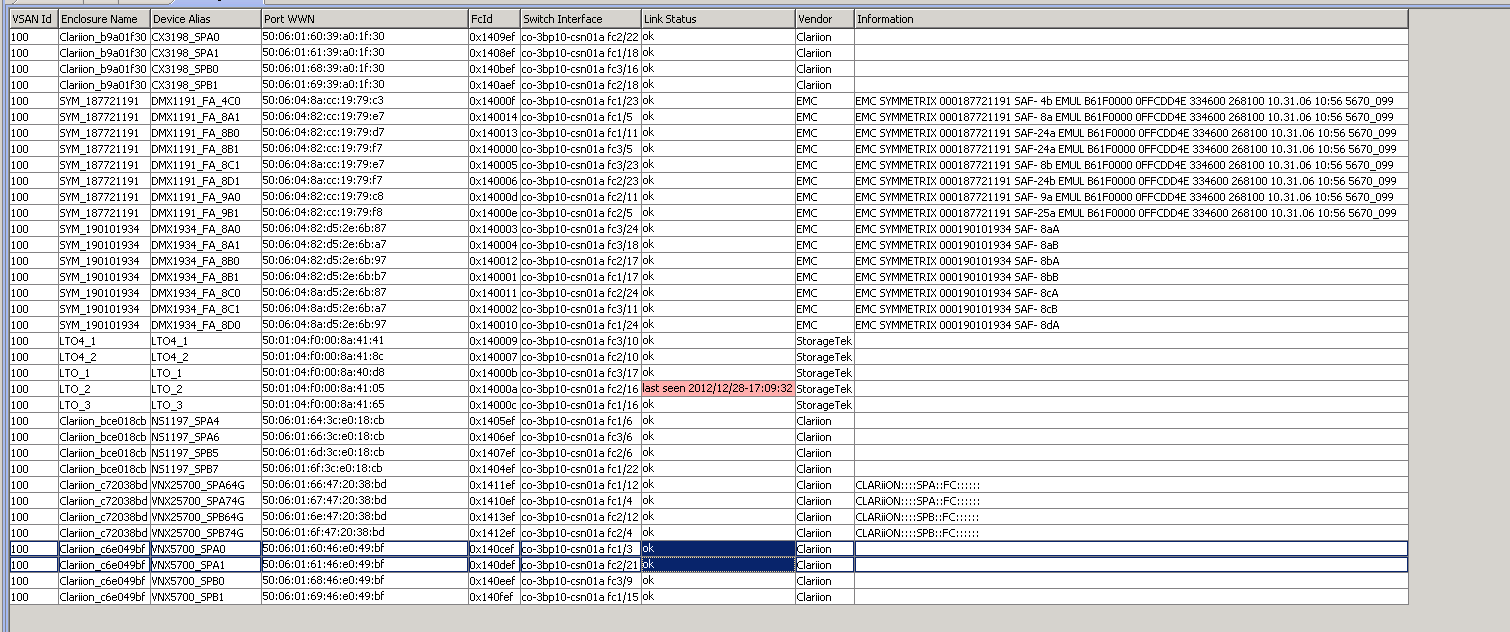Sort by the VSAN Id column header
Viewport: 1510px width, 632px height.
pos(33,19)
